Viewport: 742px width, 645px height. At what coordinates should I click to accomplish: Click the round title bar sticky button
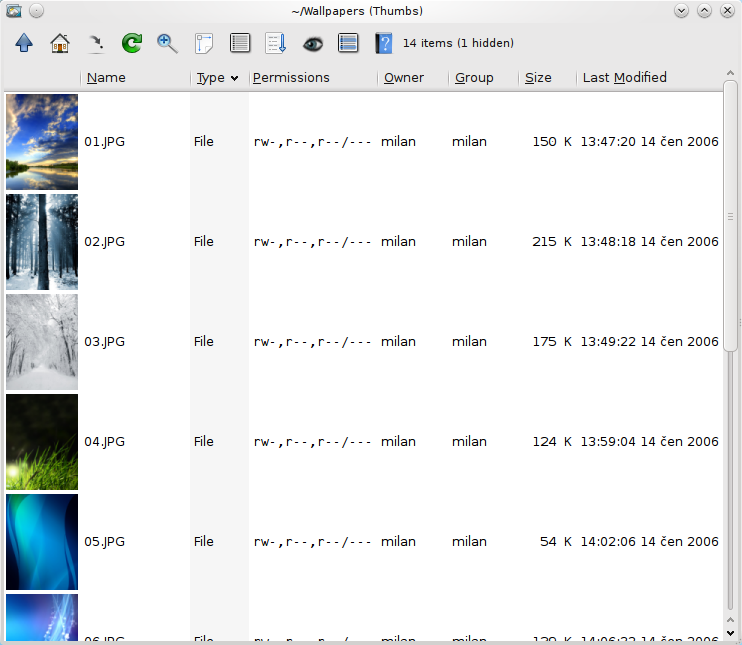(36, 10)
